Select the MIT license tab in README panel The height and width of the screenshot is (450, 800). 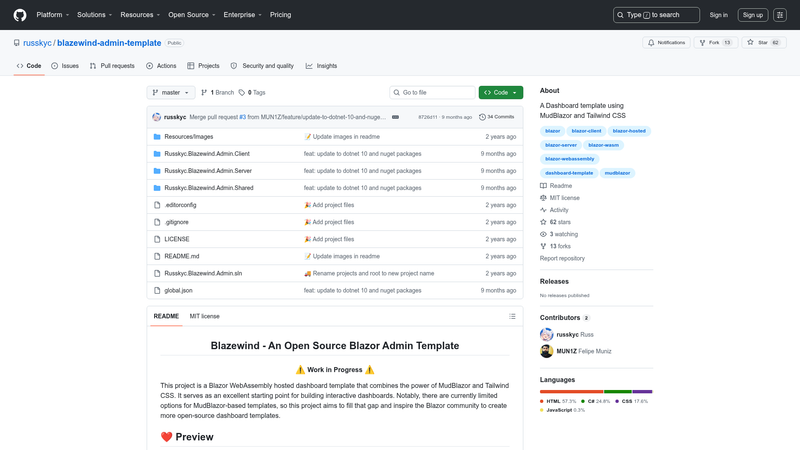point(205,316)
